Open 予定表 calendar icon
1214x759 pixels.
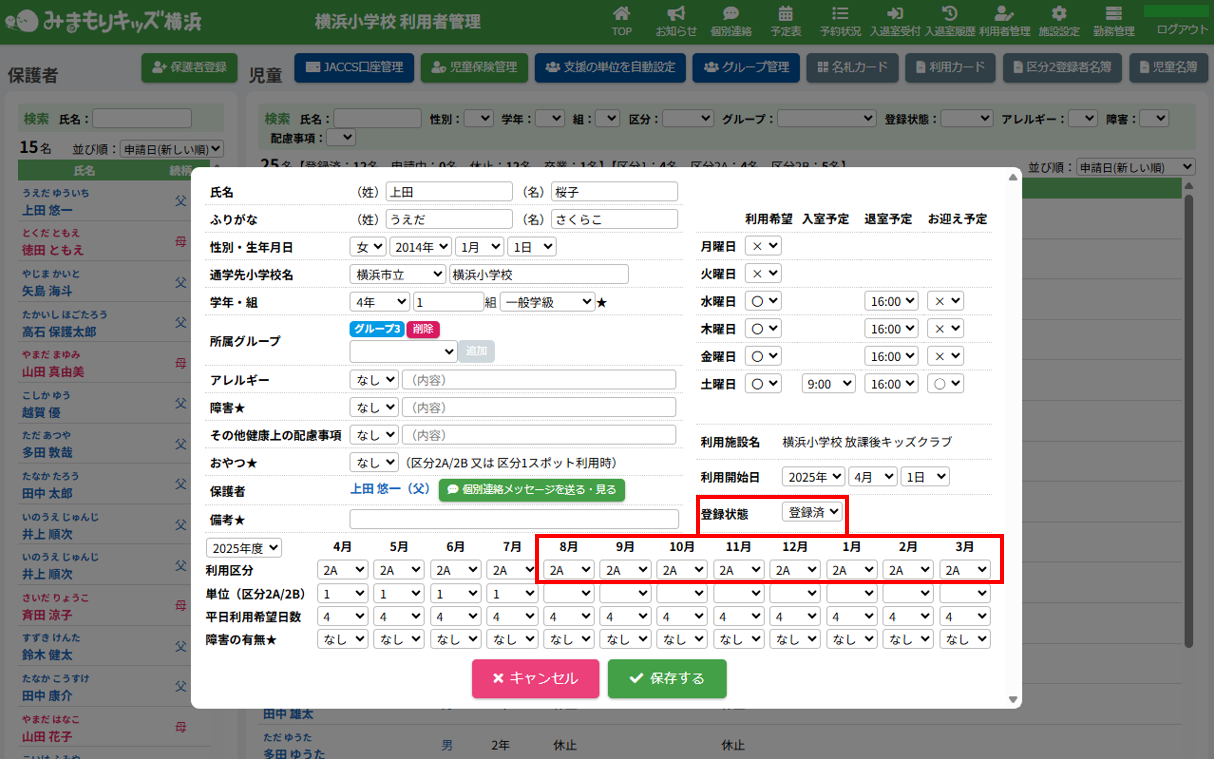pyautogui.click(x=785, y=14)
